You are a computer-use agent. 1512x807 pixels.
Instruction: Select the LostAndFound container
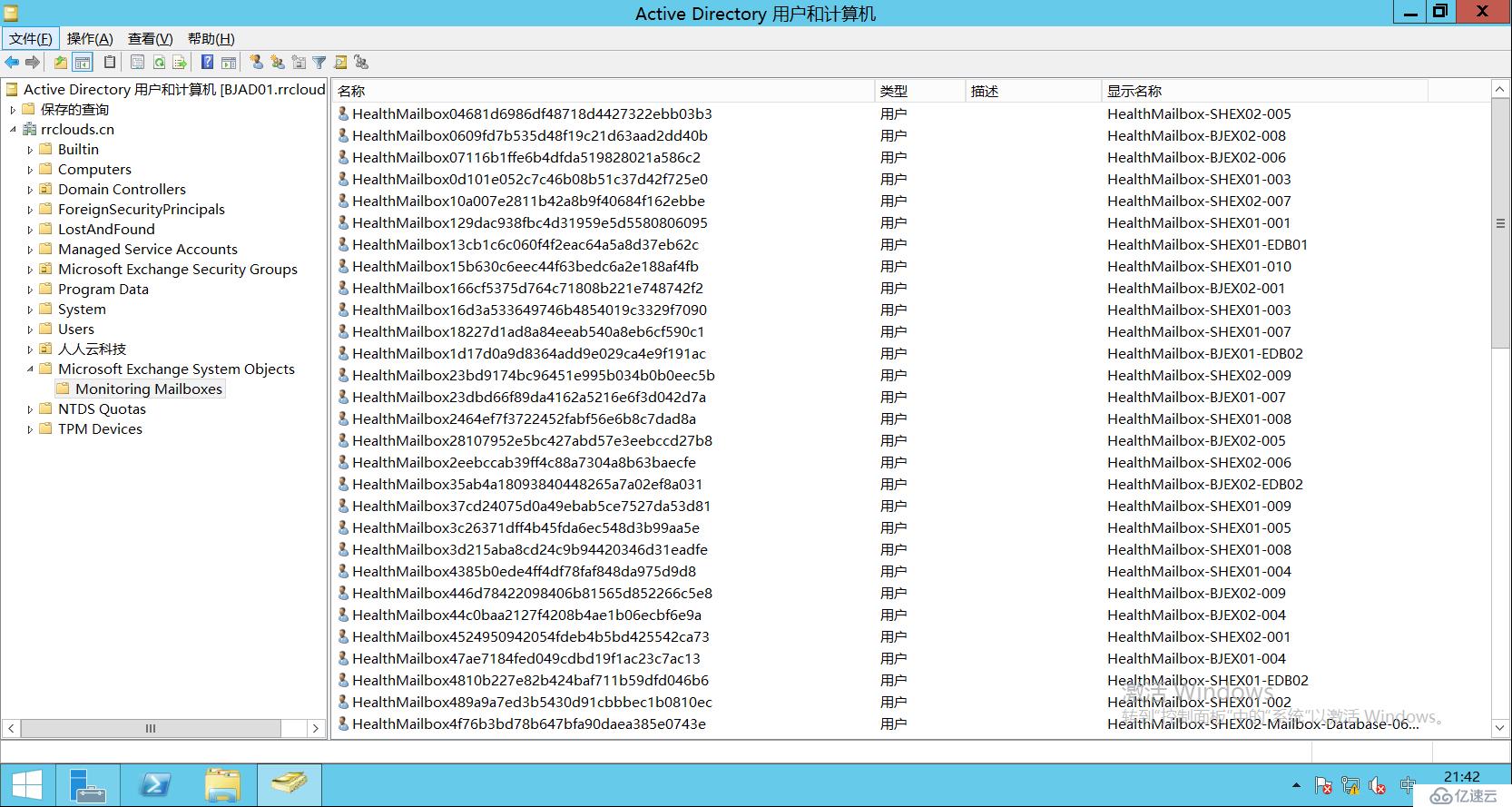pos(106,230)
